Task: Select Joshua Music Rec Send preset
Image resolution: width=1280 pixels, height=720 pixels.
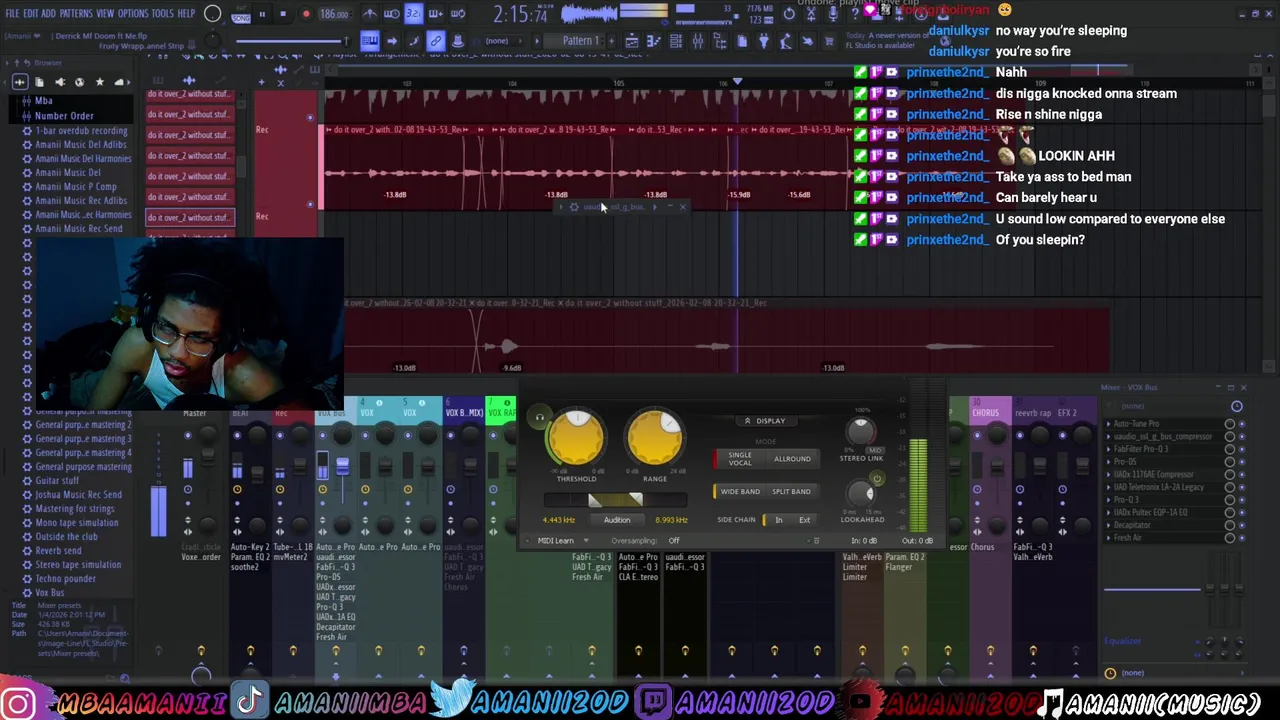Action: (x=79, y=494)
